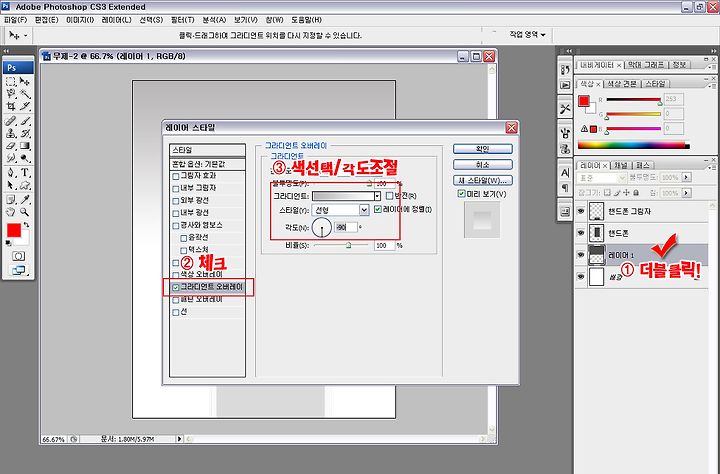Click the 확인 button
This screenshot has height=474, width=720.
[483, 149]
